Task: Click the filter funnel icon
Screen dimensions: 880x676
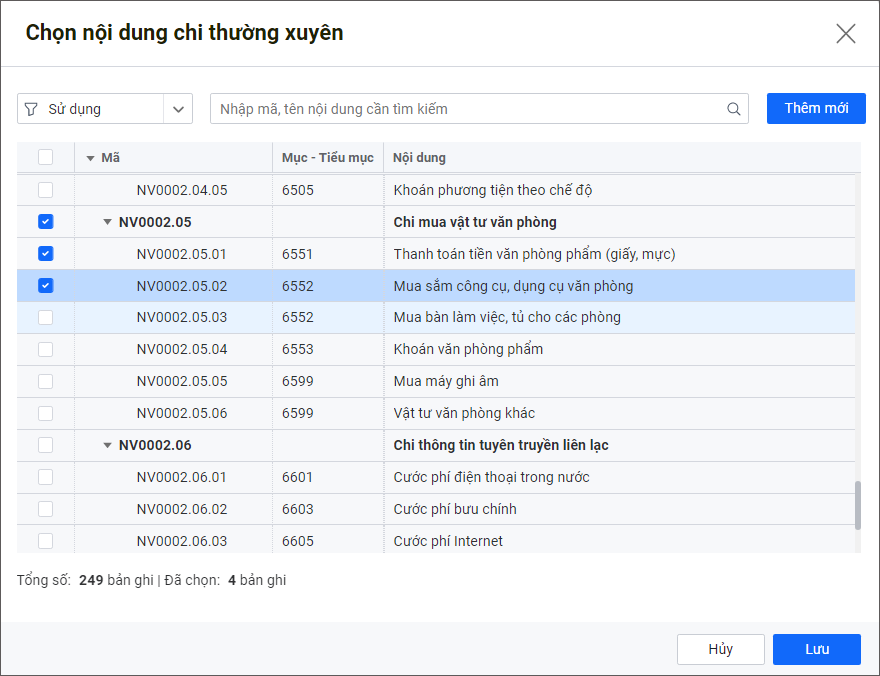Action: (x=31, y=109)
